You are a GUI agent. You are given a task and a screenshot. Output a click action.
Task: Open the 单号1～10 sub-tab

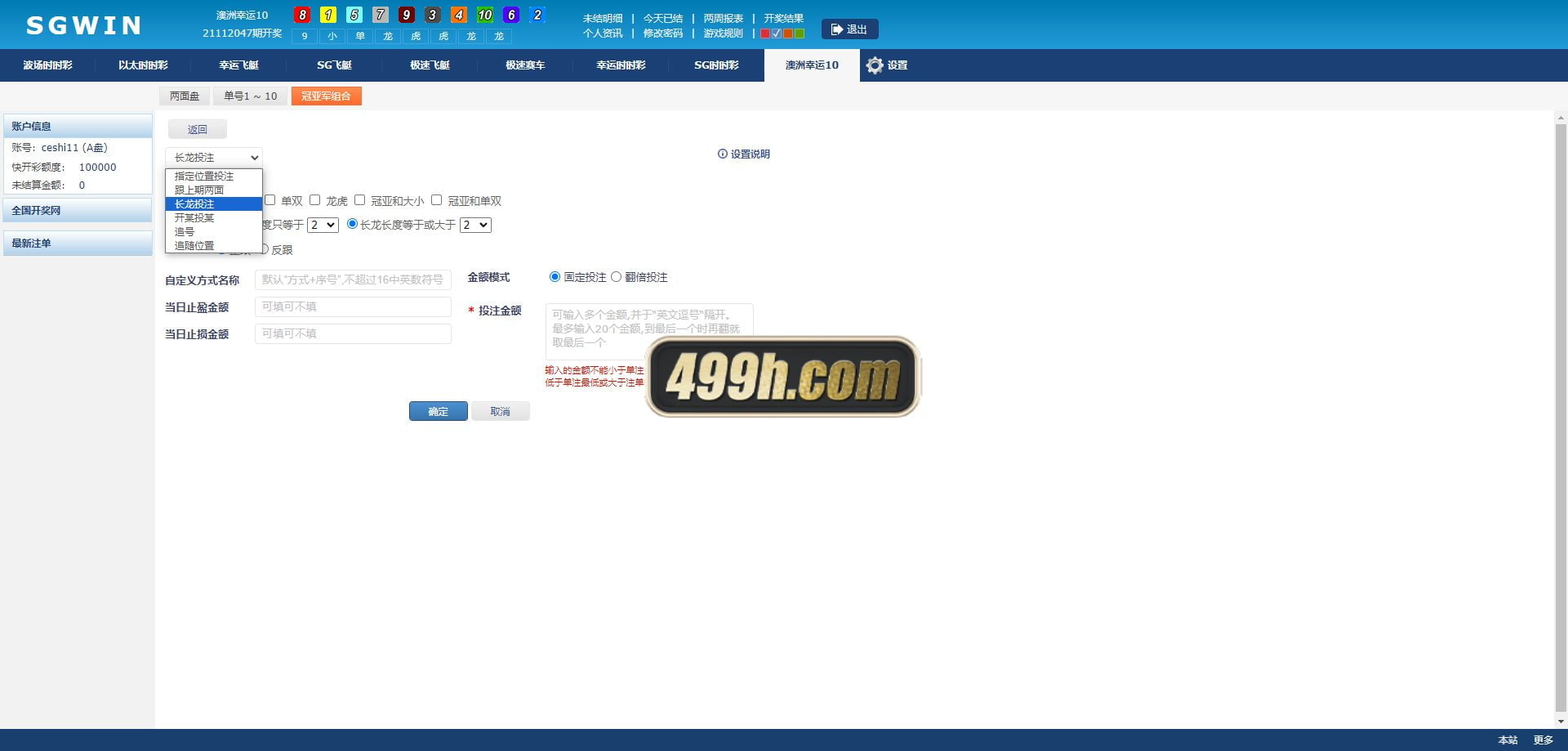pos(250,96)
